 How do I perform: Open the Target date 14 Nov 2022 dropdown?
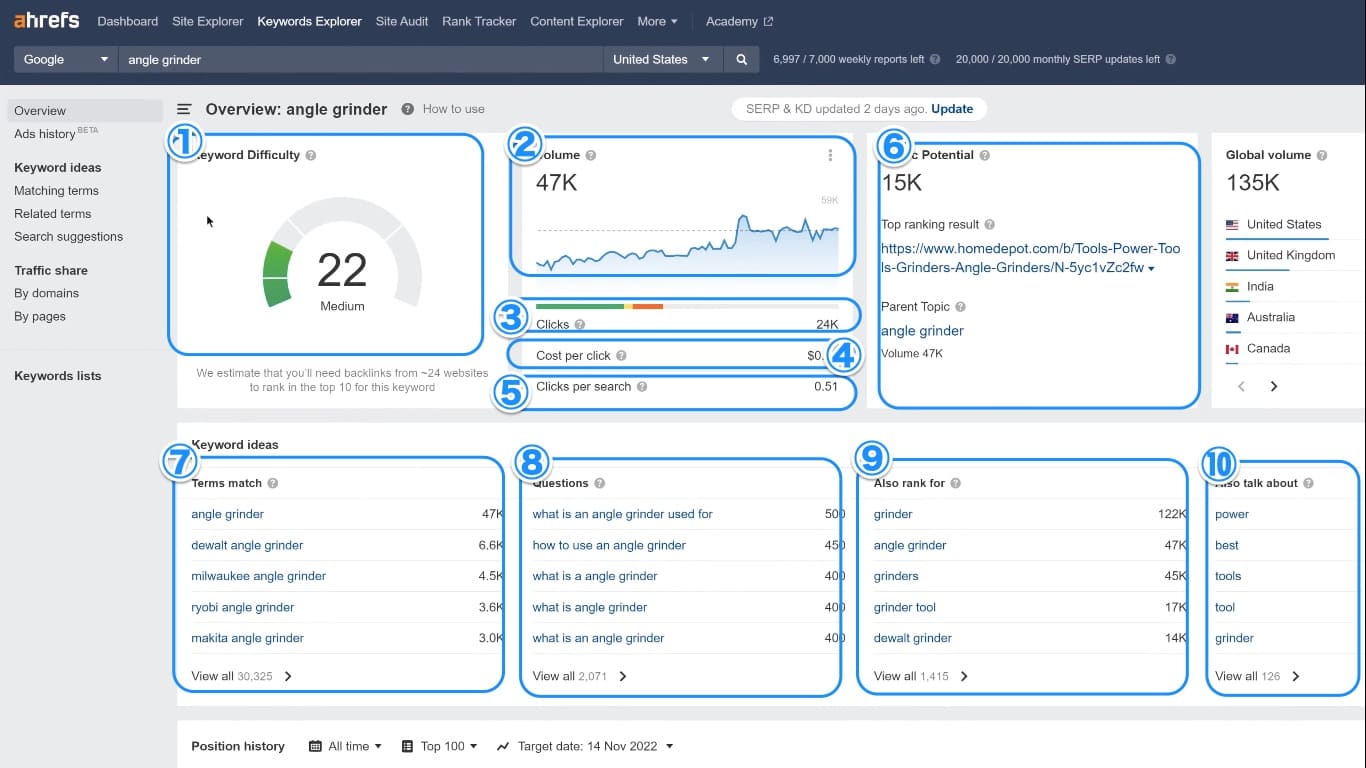click(x=585, y=746)
